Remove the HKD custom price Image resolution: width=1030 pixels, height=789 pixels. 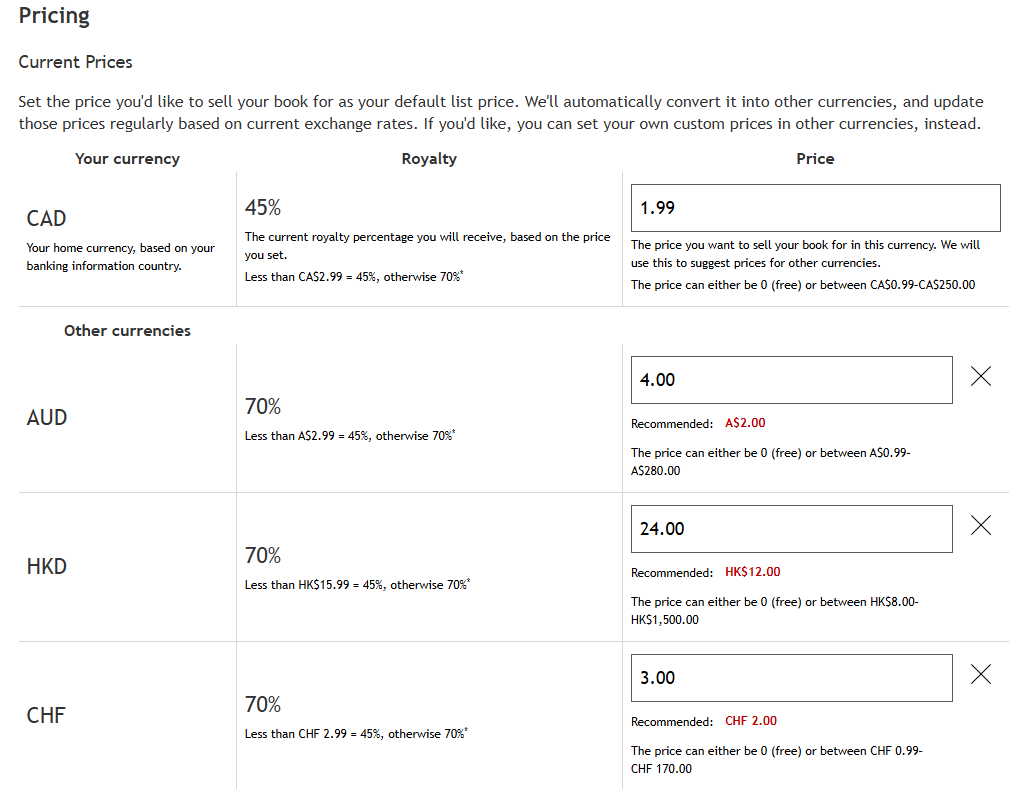pos(981,526)
